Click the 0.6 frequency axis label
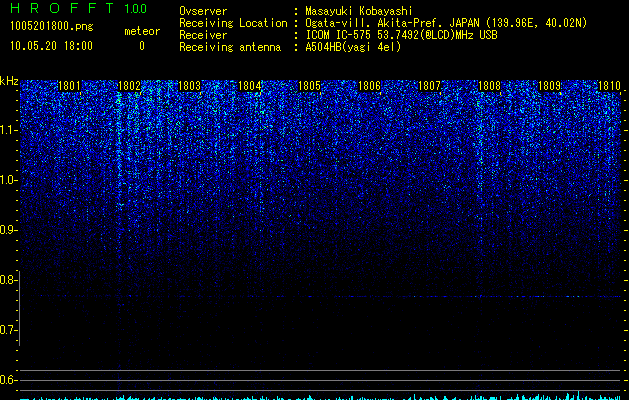This screenshot has width=629, height=400. tap(8, 380)
